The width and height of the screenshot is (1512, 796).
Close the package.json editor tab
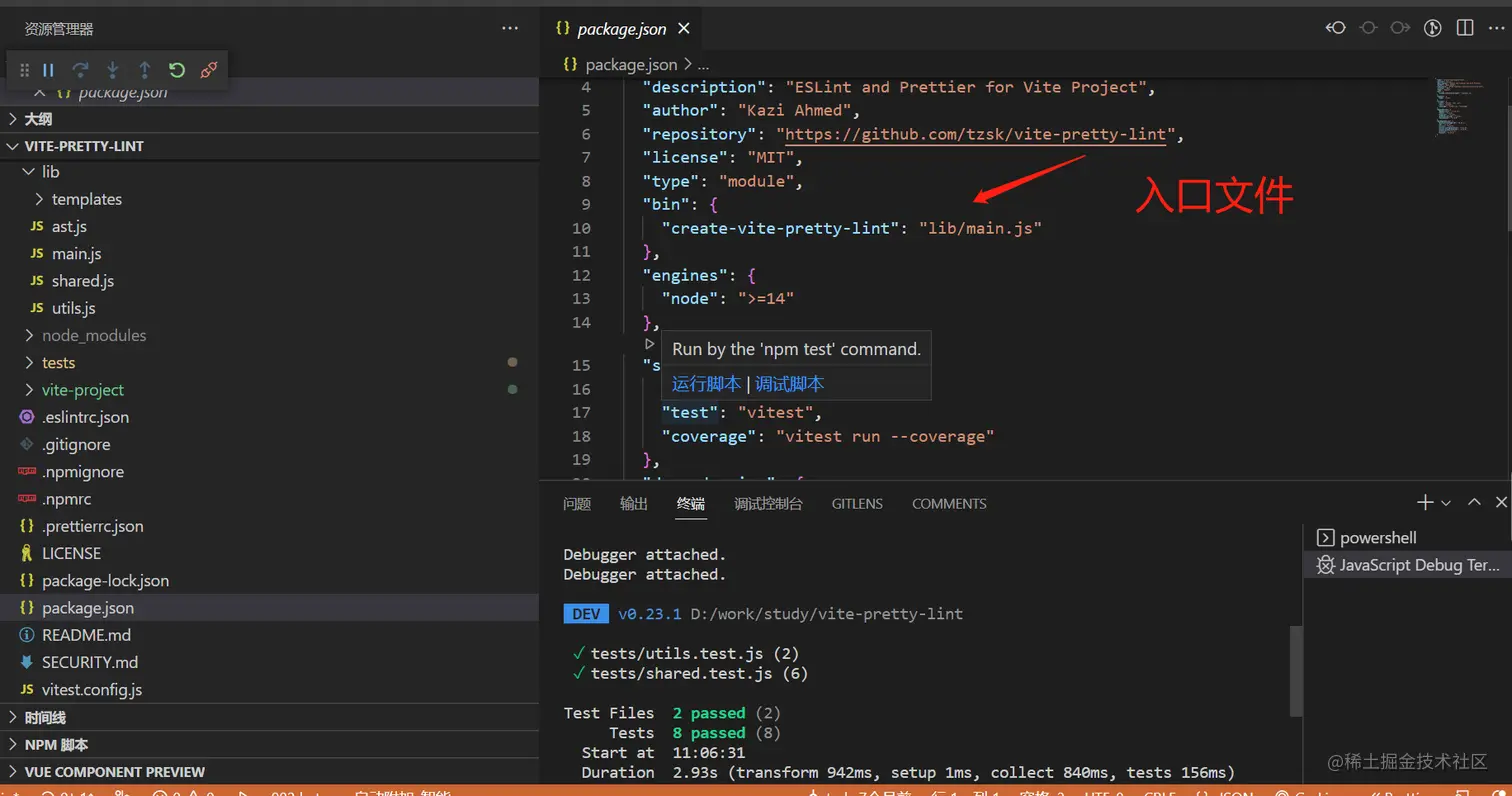click(x=684, y=29)
